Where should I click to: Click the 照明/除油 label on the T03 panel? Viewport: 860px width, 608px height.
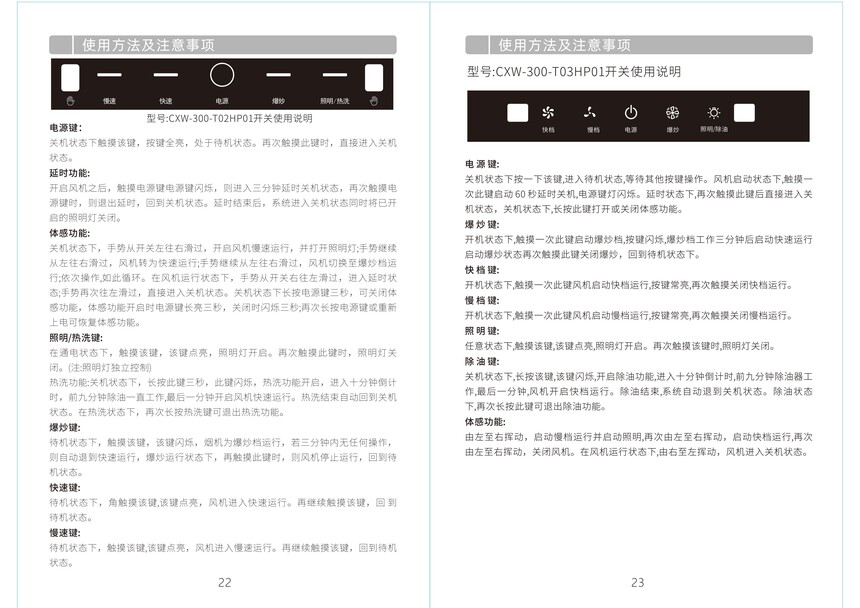click(x=714, y=129)
